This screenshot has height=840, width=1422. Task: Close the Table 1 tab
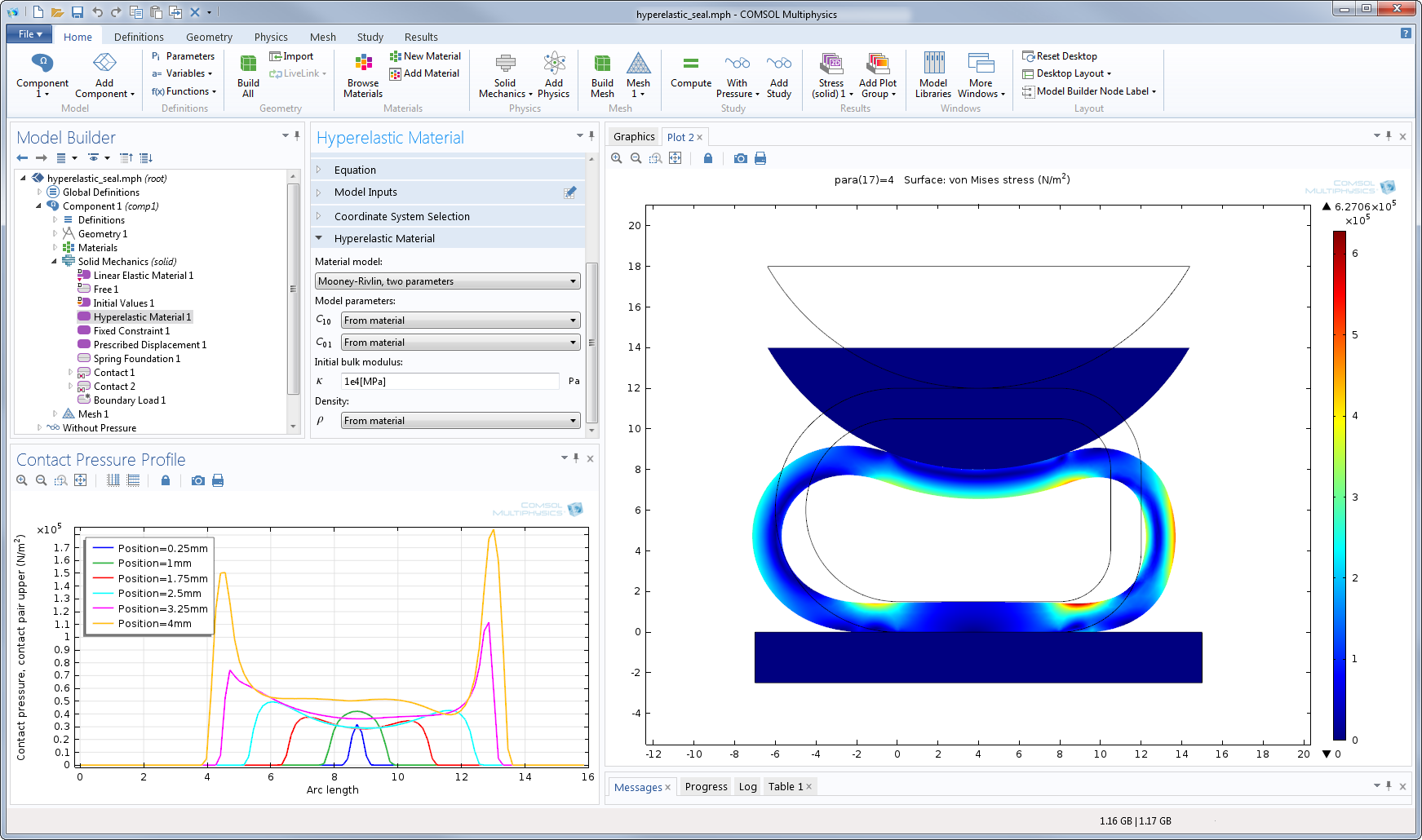[809, 787]
